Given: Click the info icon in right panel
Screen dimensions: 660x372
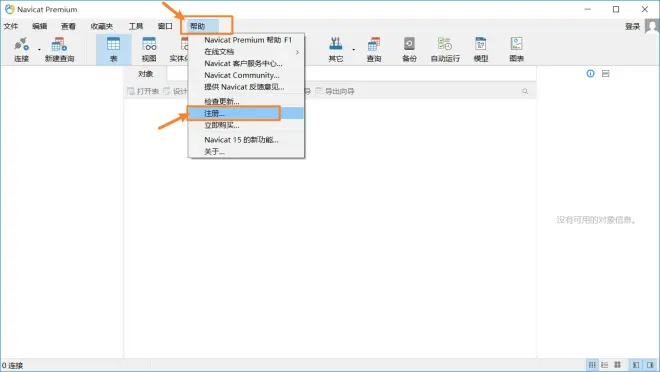Looking at the screenshot, I should [x=591, y=74].
